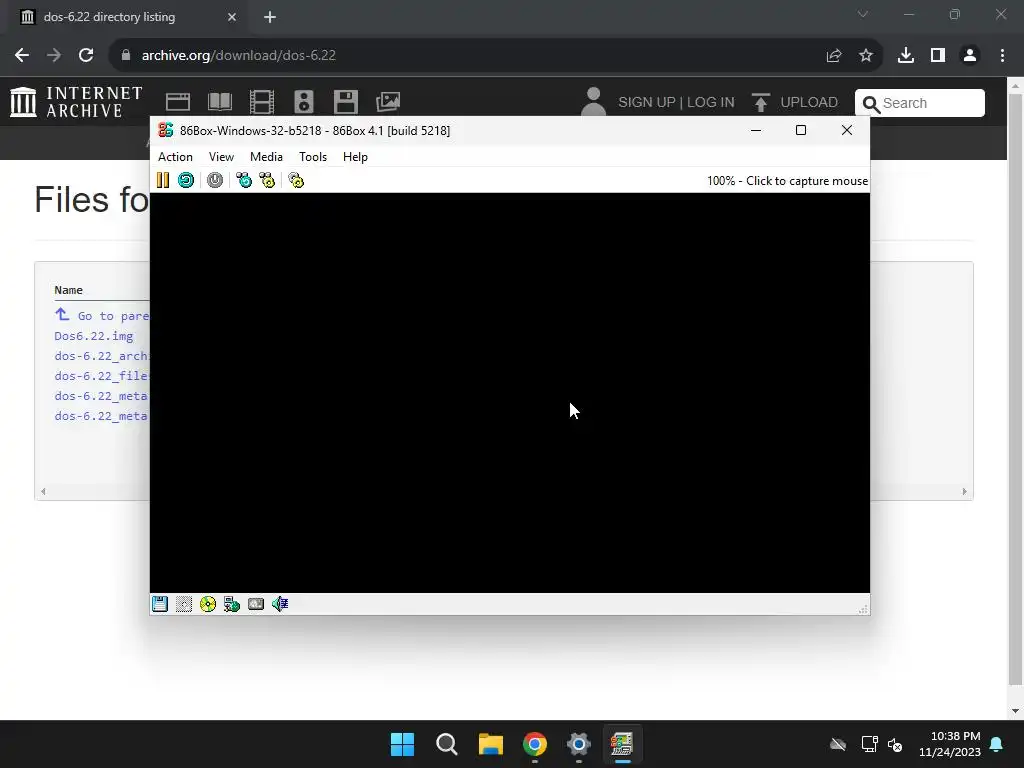This screenshot has height=768, width=1024.
Task: Click the hard disk status bar icon
Action: pos(256,604)
